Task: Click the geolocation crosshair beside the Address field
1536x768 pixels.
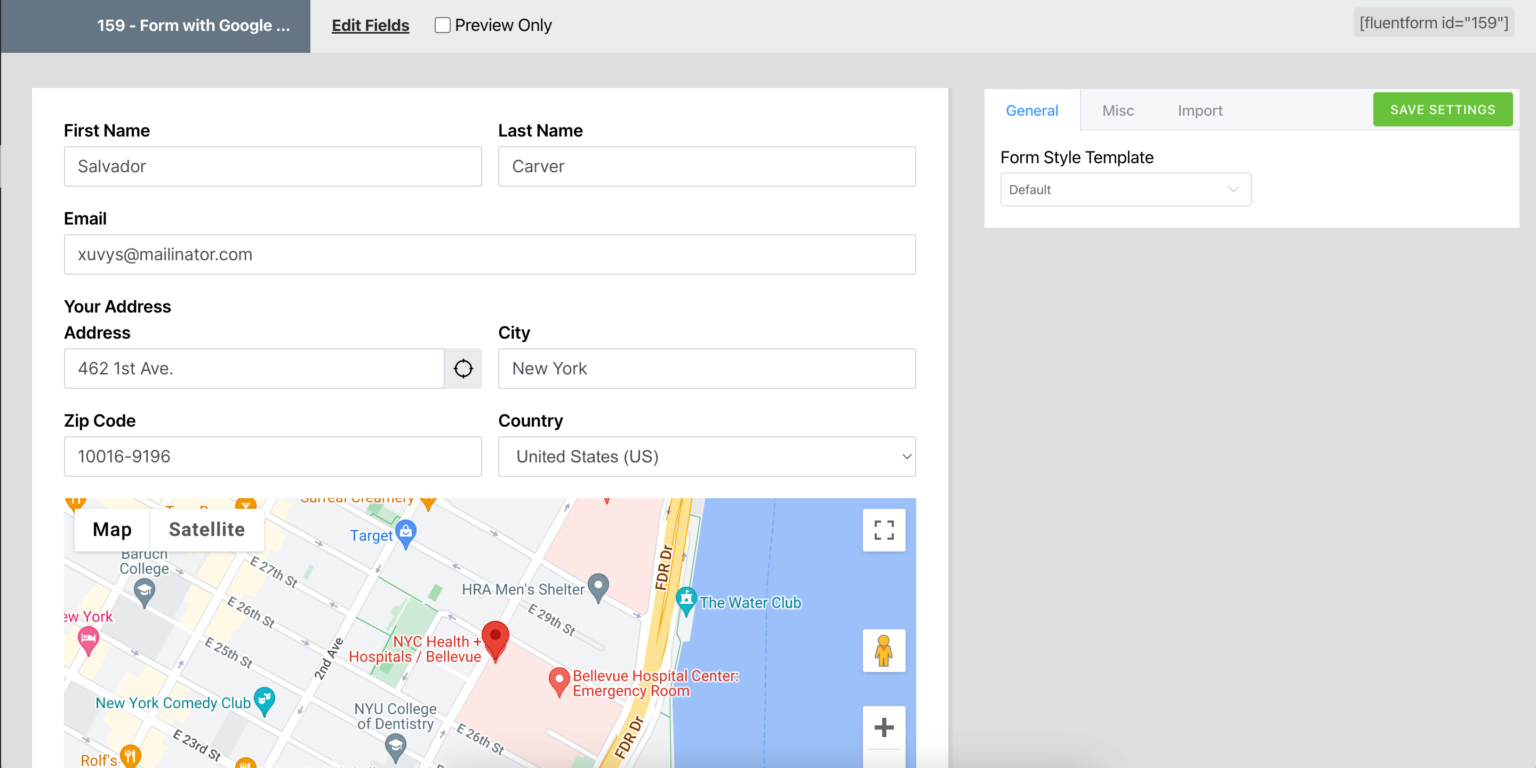Action: tap(463, 368)
